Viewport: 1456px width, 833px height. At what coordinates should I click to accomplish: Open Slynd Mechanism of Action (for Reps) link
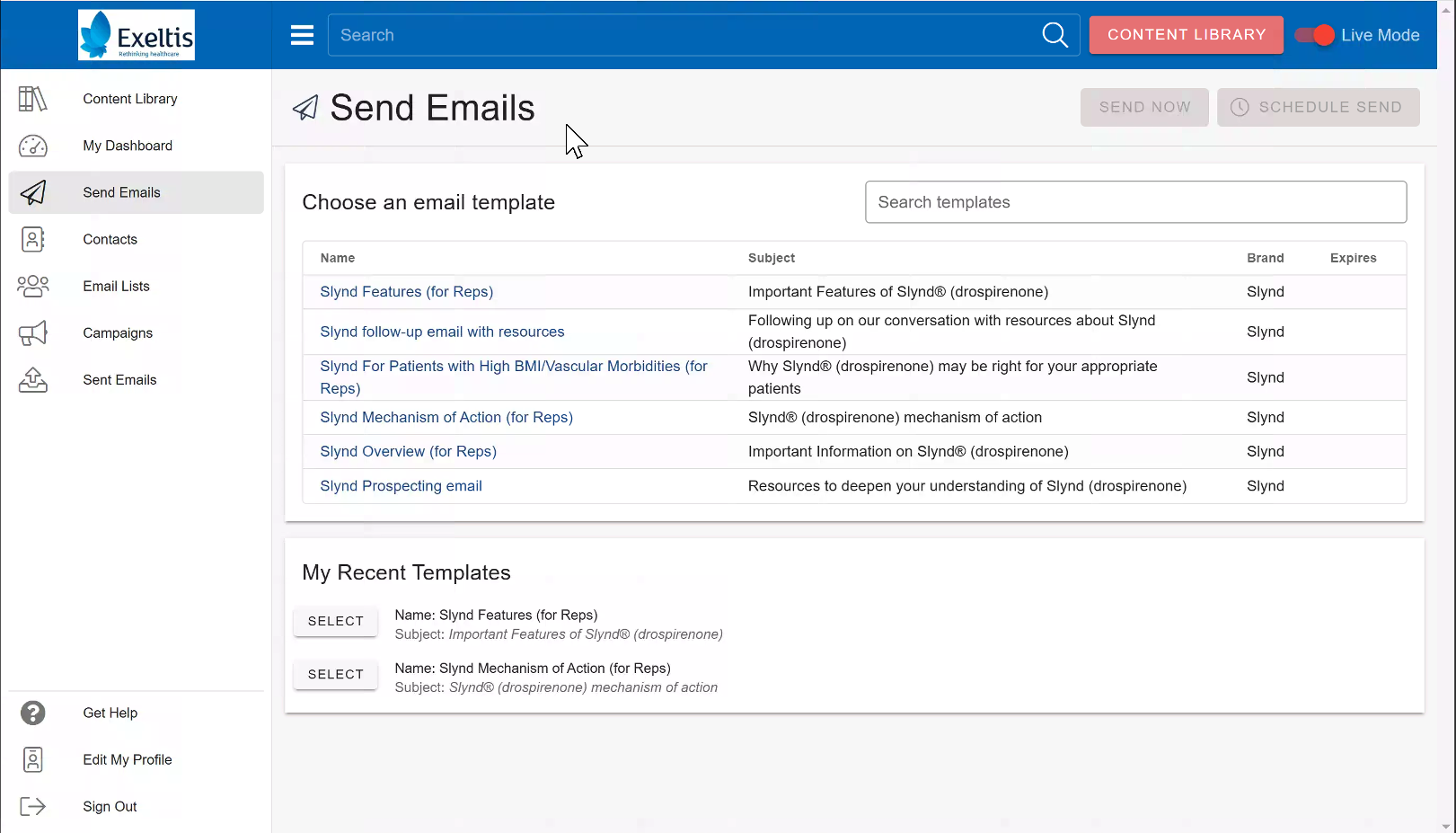click(x=446, y=418)
